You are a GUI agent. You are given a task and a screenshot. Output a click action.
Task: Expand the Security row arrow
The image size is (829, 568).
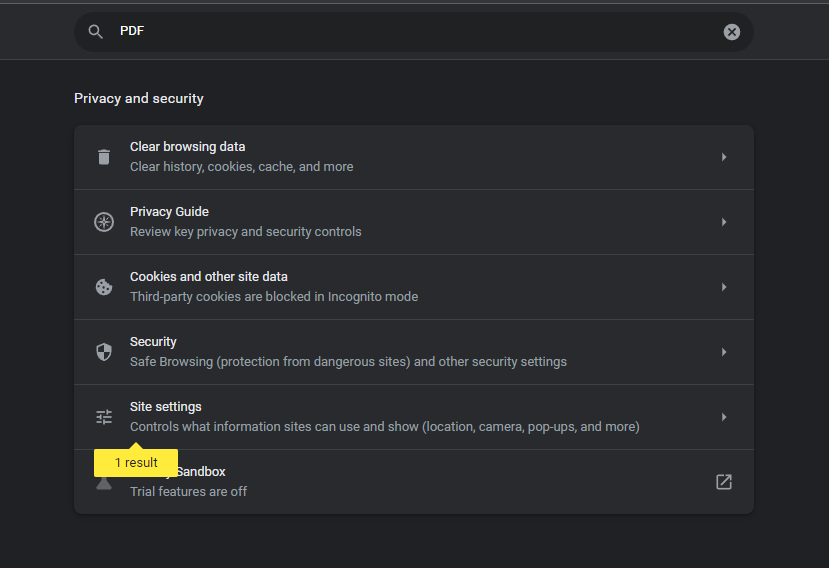[724, 352]
